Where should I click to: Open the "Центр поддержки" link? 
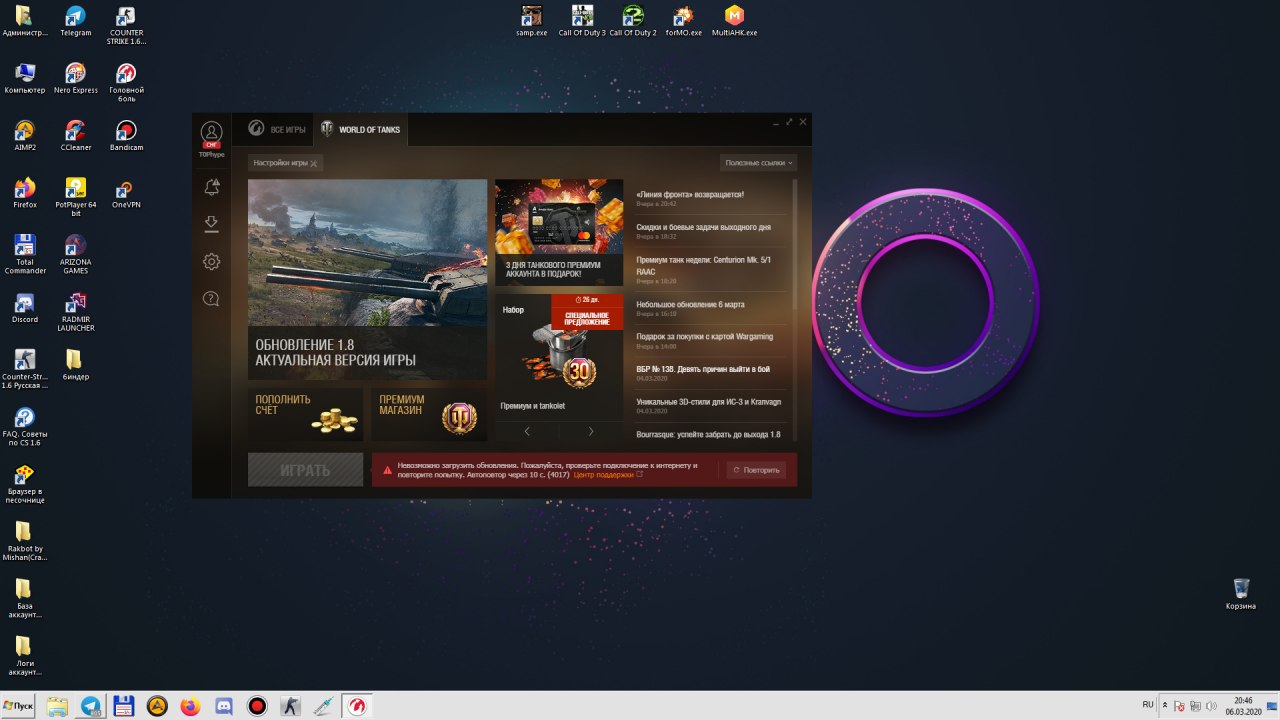(x=608, y=474)
